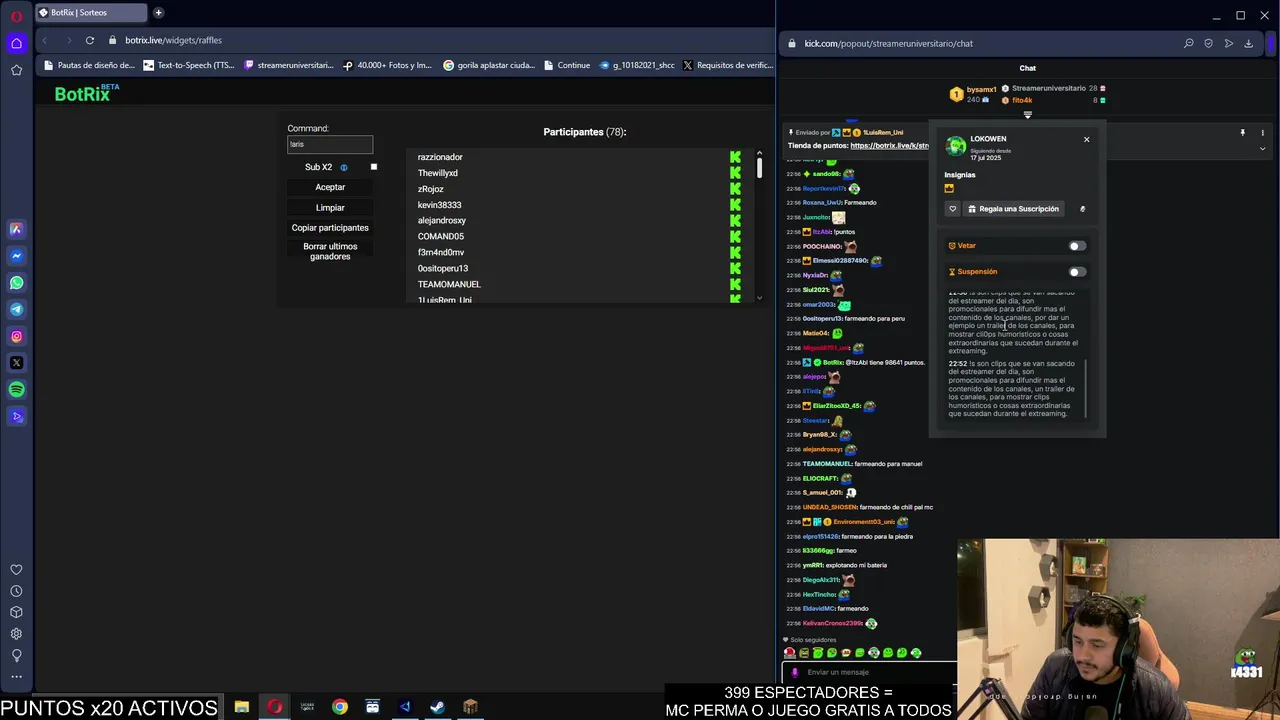This screenshot has height=720, width=1280.
Task: Click Enviar un mensaje chat input
Action: [x=870, y=672]
